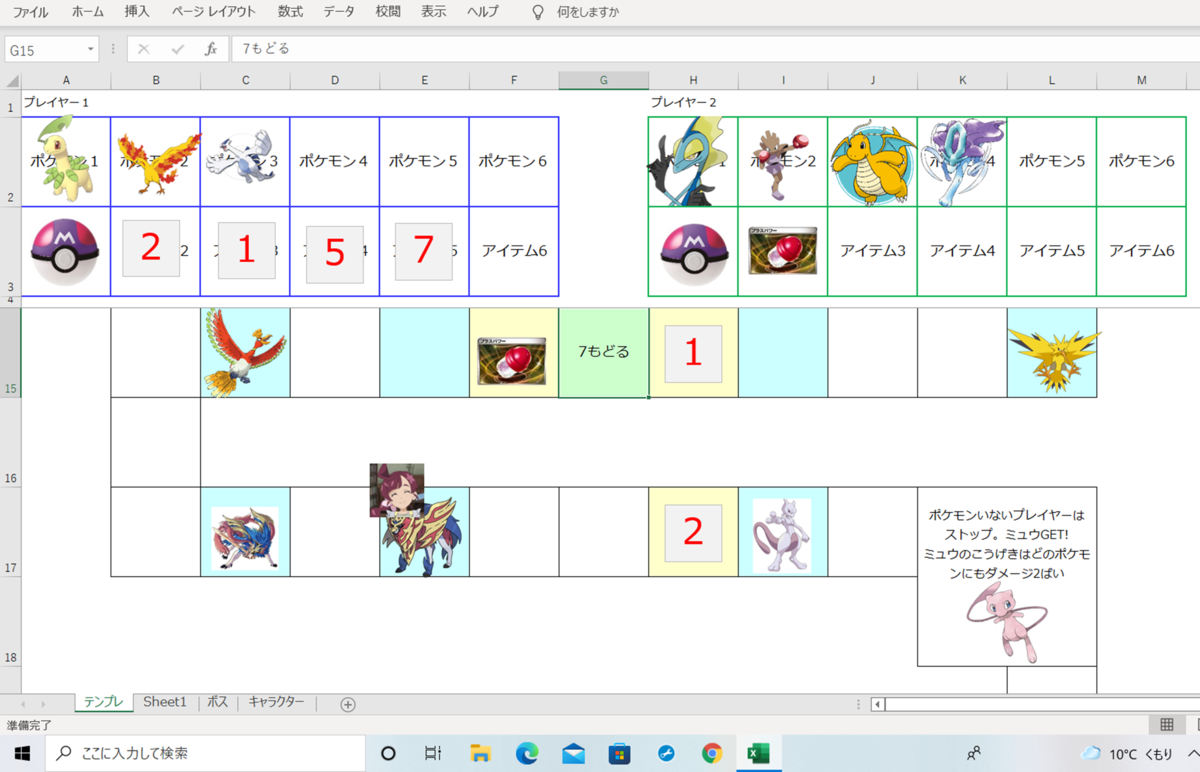Viewport: 1200px width, 772px height.
Task: Click the 何をしますか search lightbulb
Action: click(x=538, y=12)
